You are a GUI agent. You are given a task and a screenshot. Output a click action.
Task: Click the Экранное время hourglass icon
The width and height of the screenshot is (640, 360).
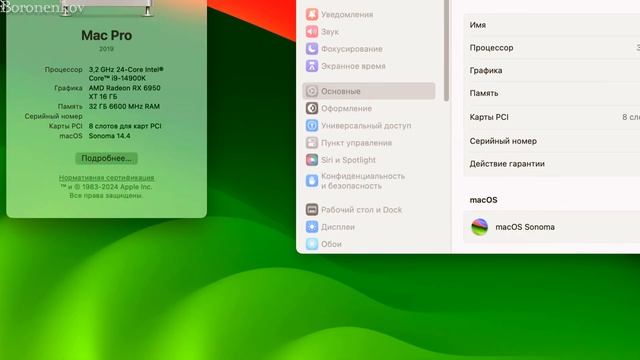click(312, 66)
